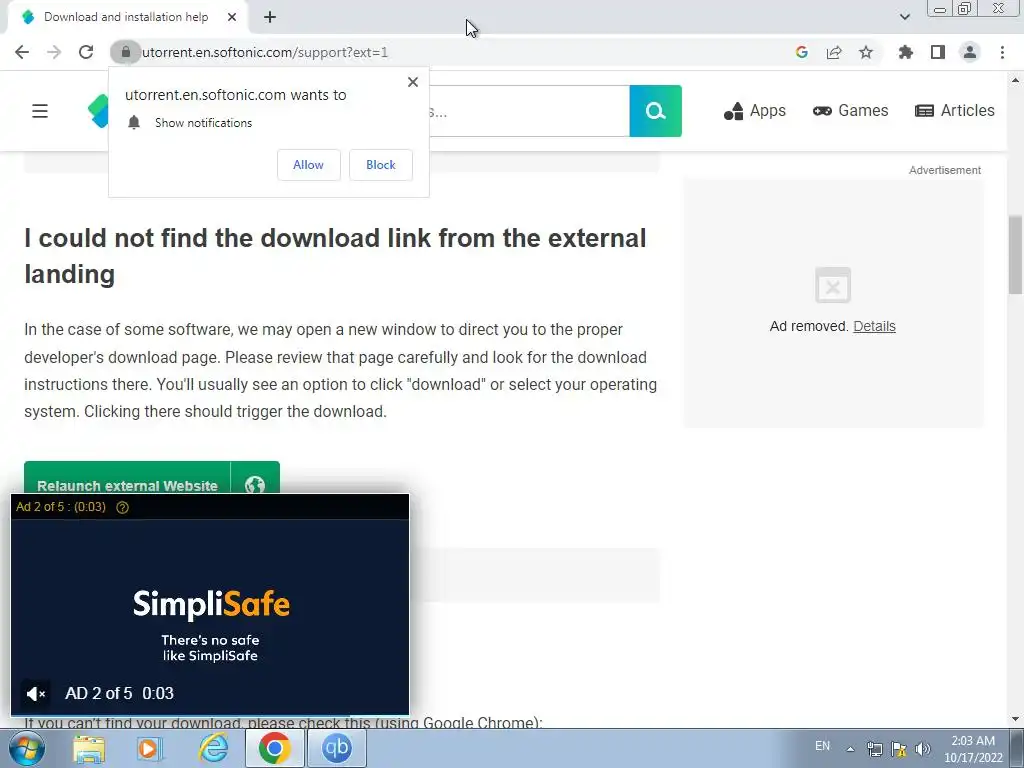Dismiss the notification permission popup
The image size is (1024, 768).
tap(413, 82)
